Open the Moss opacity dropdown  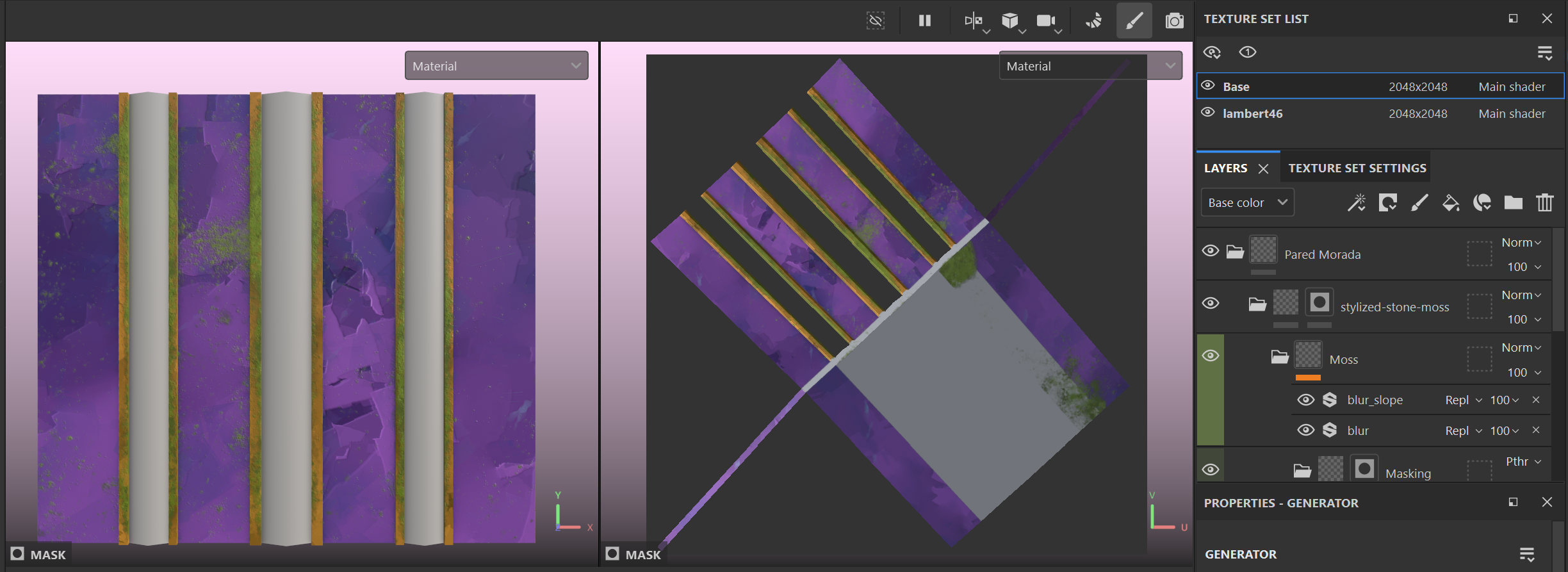1524,372
